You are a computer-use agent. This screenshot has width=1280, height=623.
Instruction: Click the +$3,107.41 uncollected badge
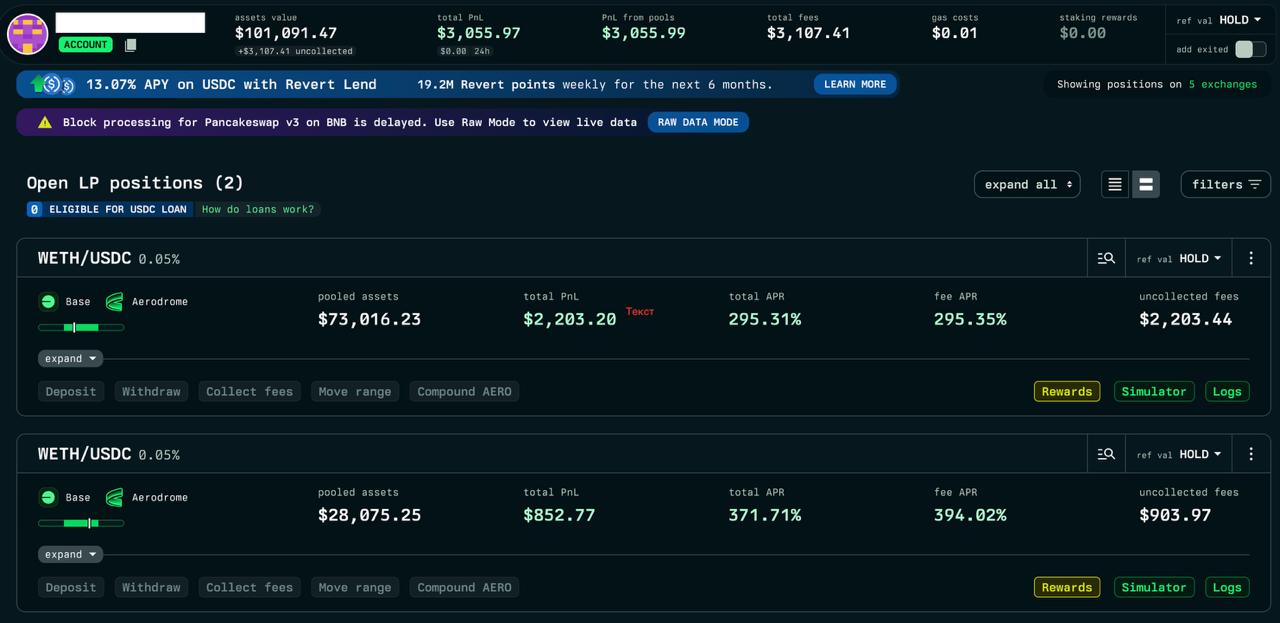tap(295, 51)
